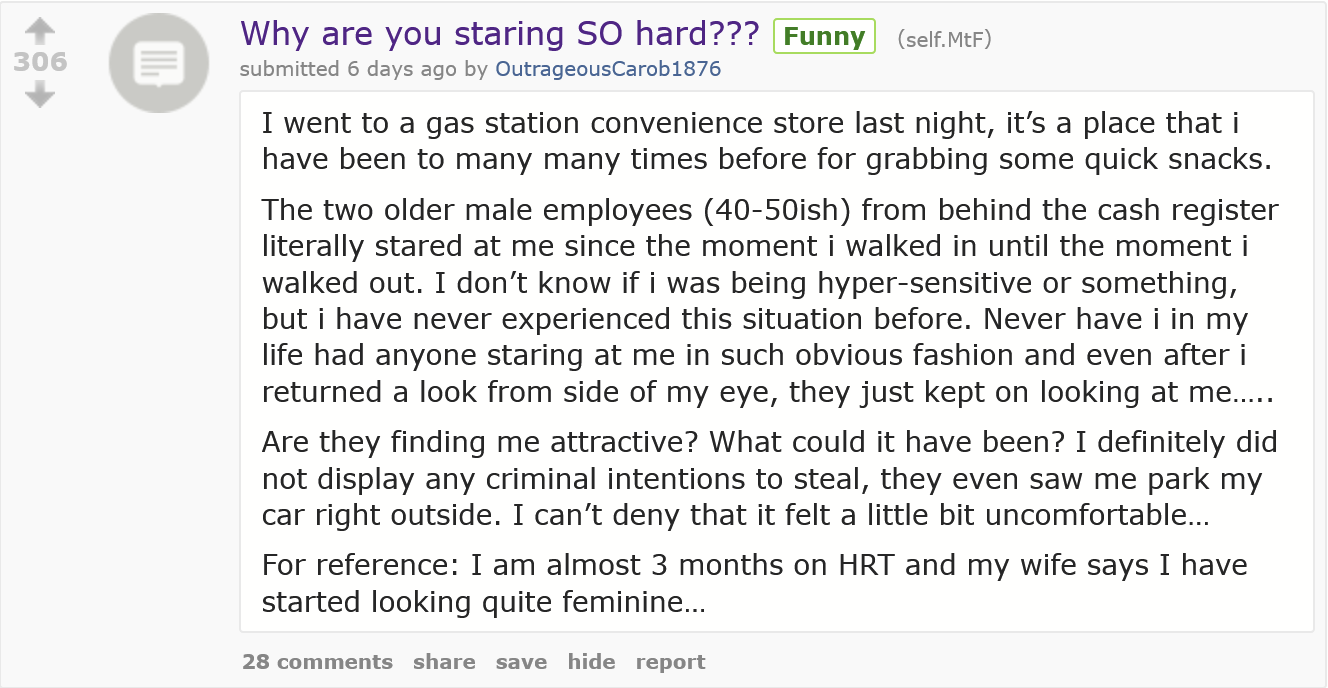Report the post using the report link
Image resolution: width=1328 pixels, height=688 pixels.
pos(670,662)
